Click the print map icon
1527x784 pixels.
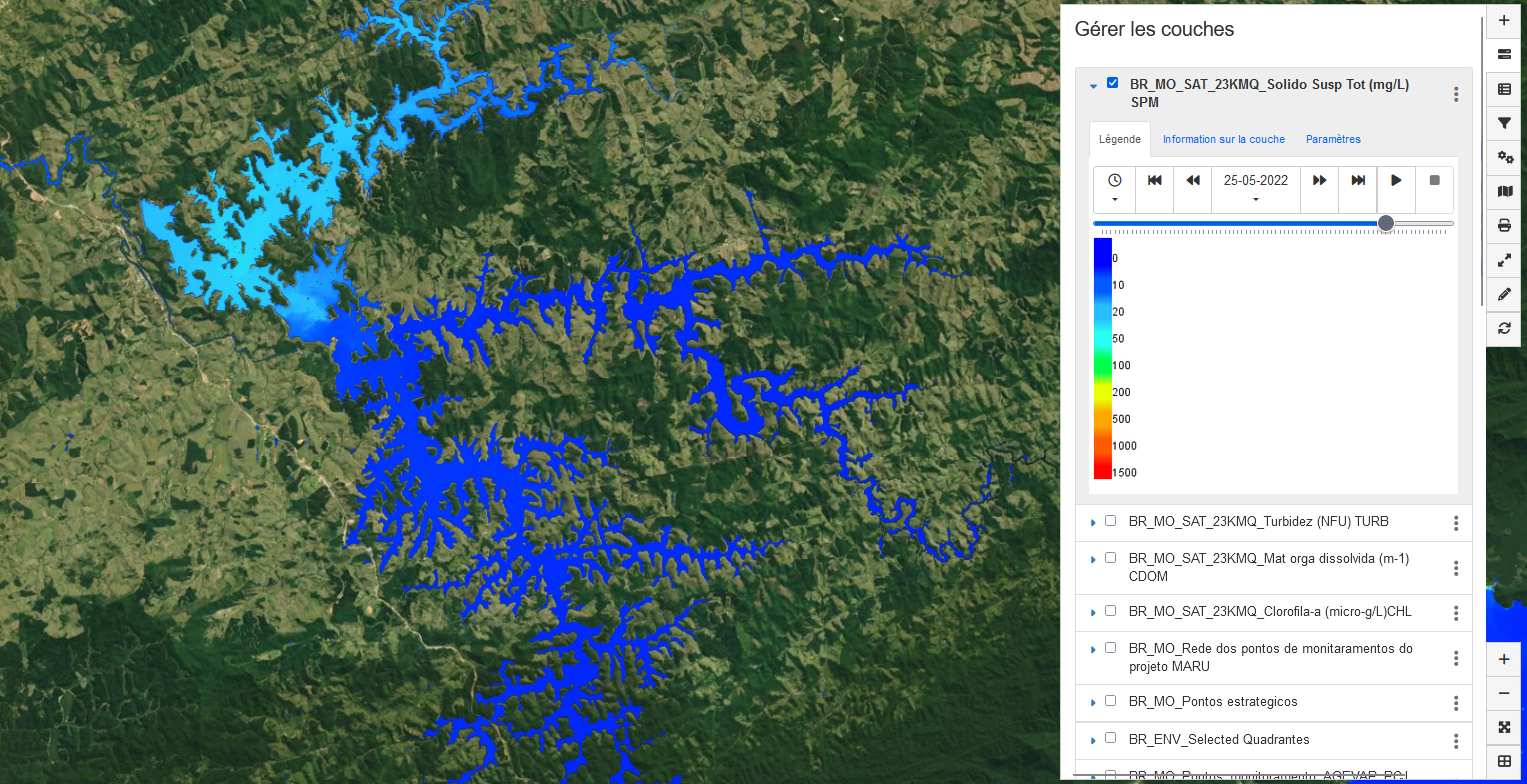[x=1504, y=225]
